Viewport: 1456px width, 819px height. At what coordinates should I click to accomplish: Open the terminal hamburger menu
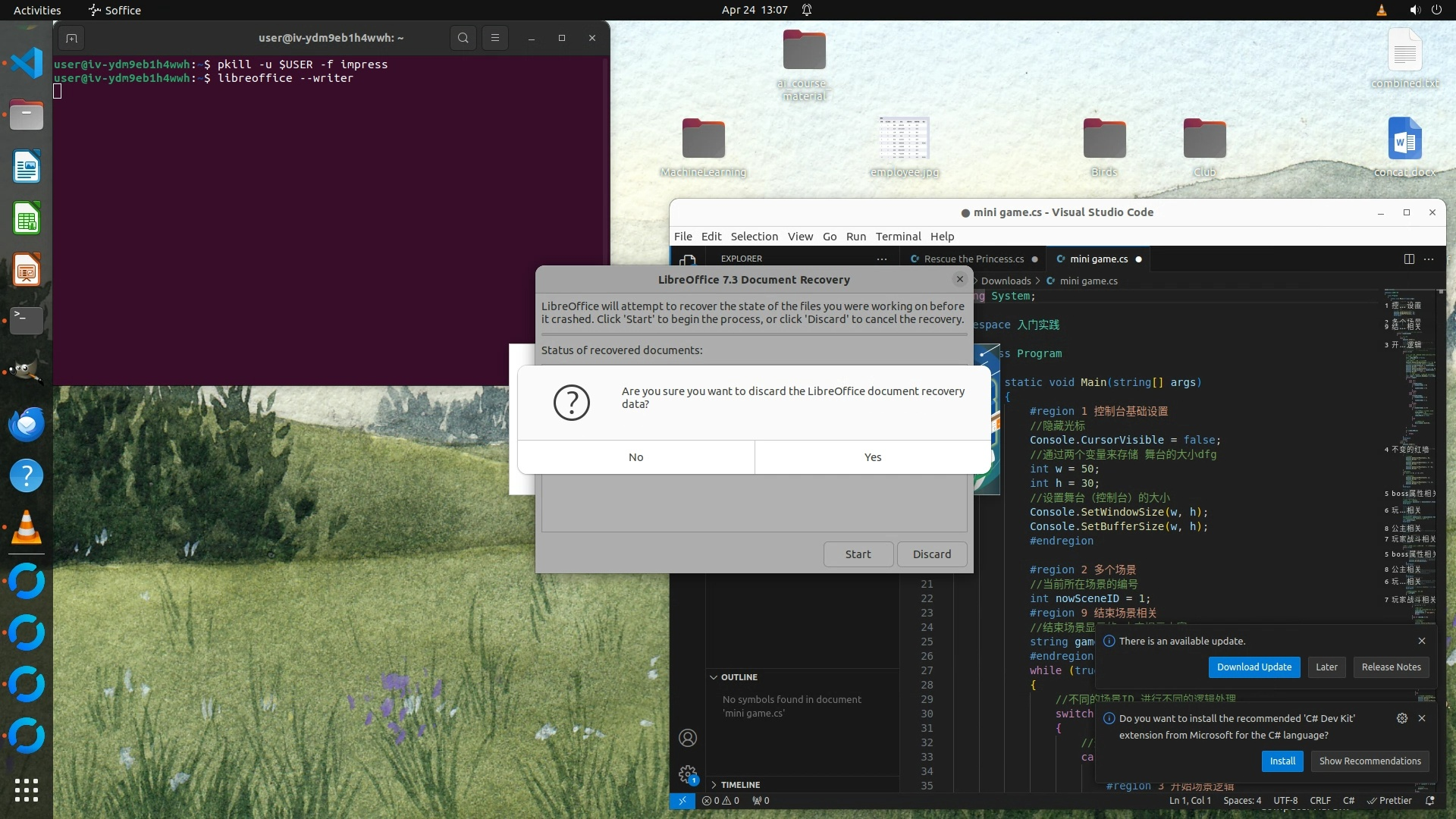495,38
